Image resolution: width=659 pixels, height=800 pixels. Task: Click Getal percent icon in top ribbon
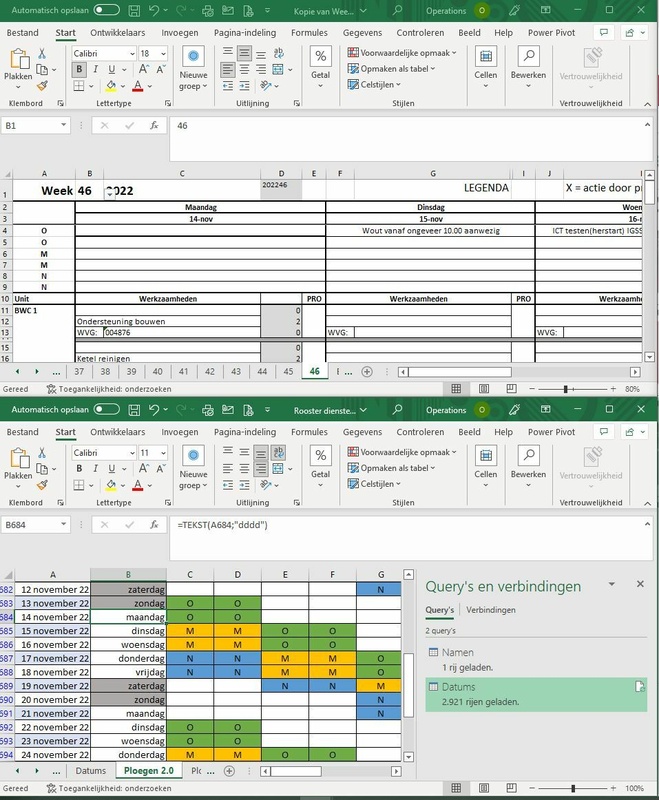pos(320,56)
